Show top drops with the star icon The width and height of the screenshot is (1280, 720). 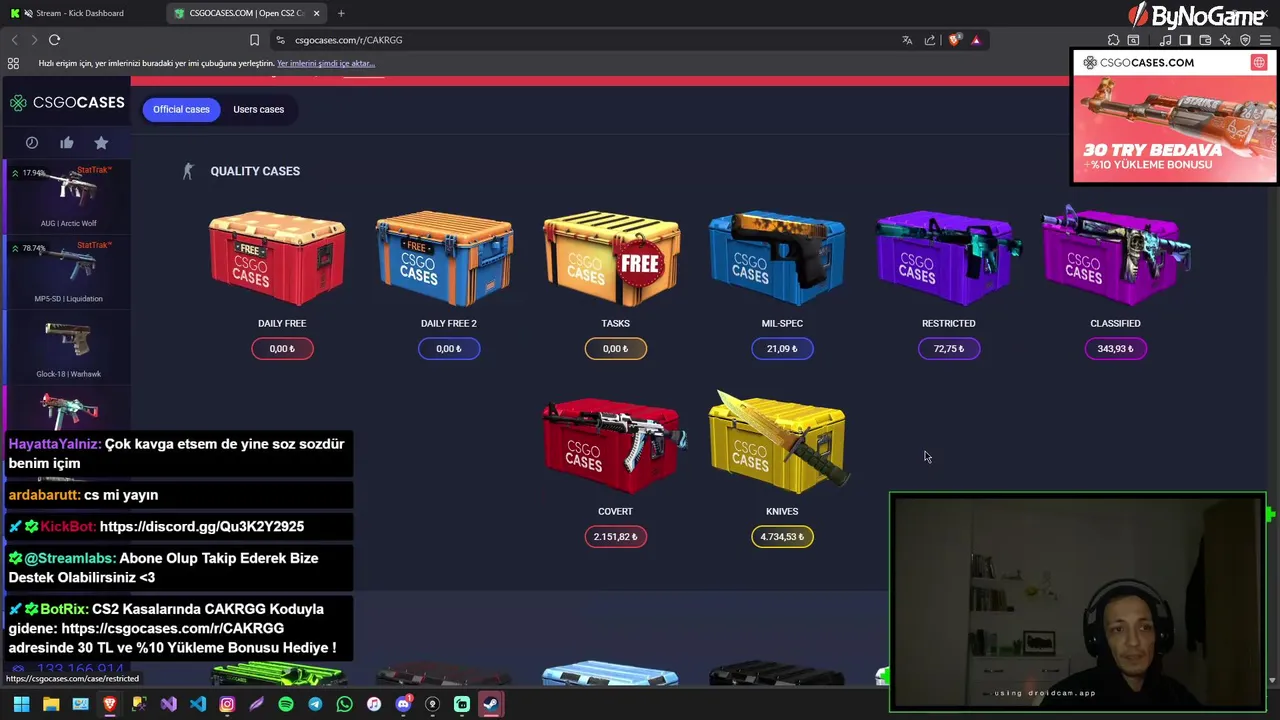click(x=101, y=143)
